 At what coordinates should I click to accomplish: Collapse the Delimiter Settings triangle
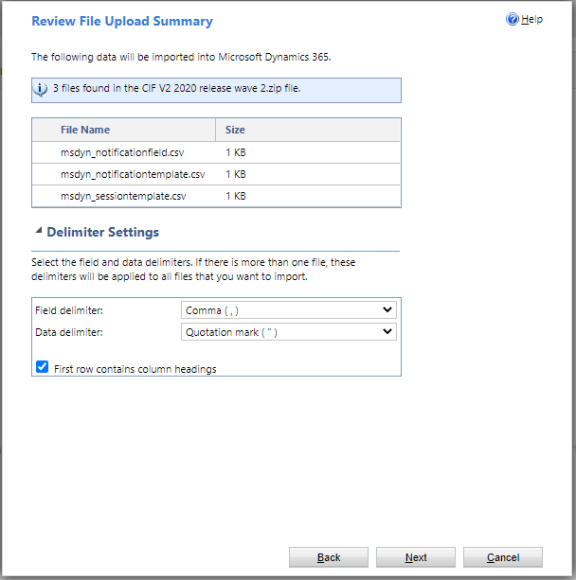(x=38, y=231)
